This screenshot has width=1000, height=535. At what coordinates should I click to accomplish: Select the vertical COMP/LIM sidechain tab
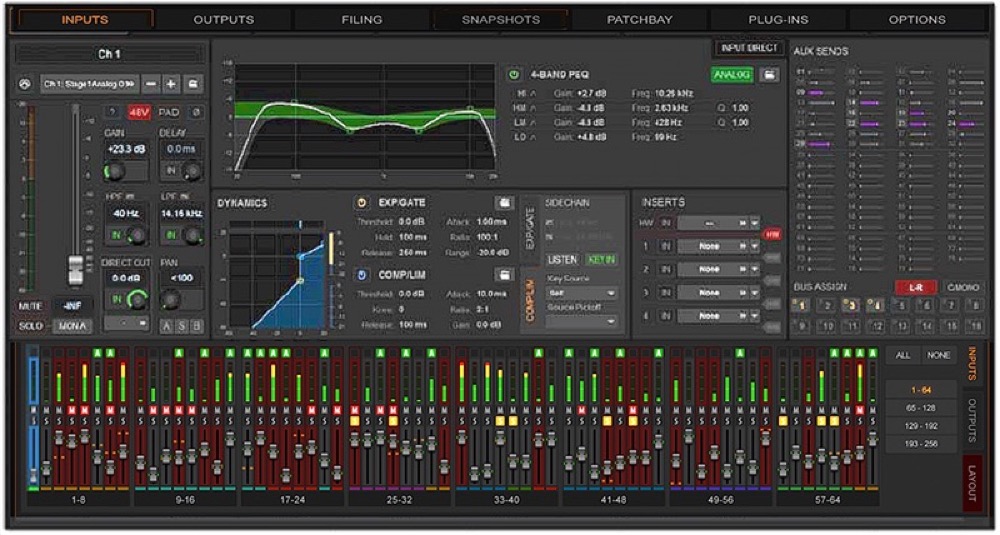coord(531,303)
